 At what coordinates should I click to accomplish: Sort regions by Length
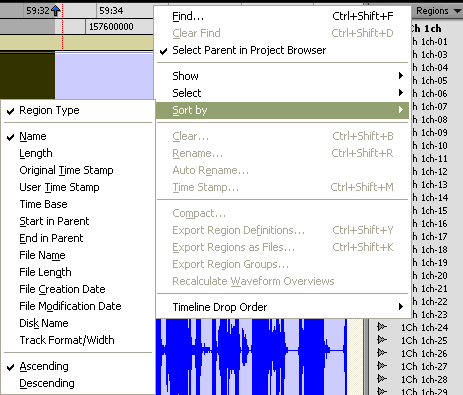pyautogui.click(x=78, y=153)
